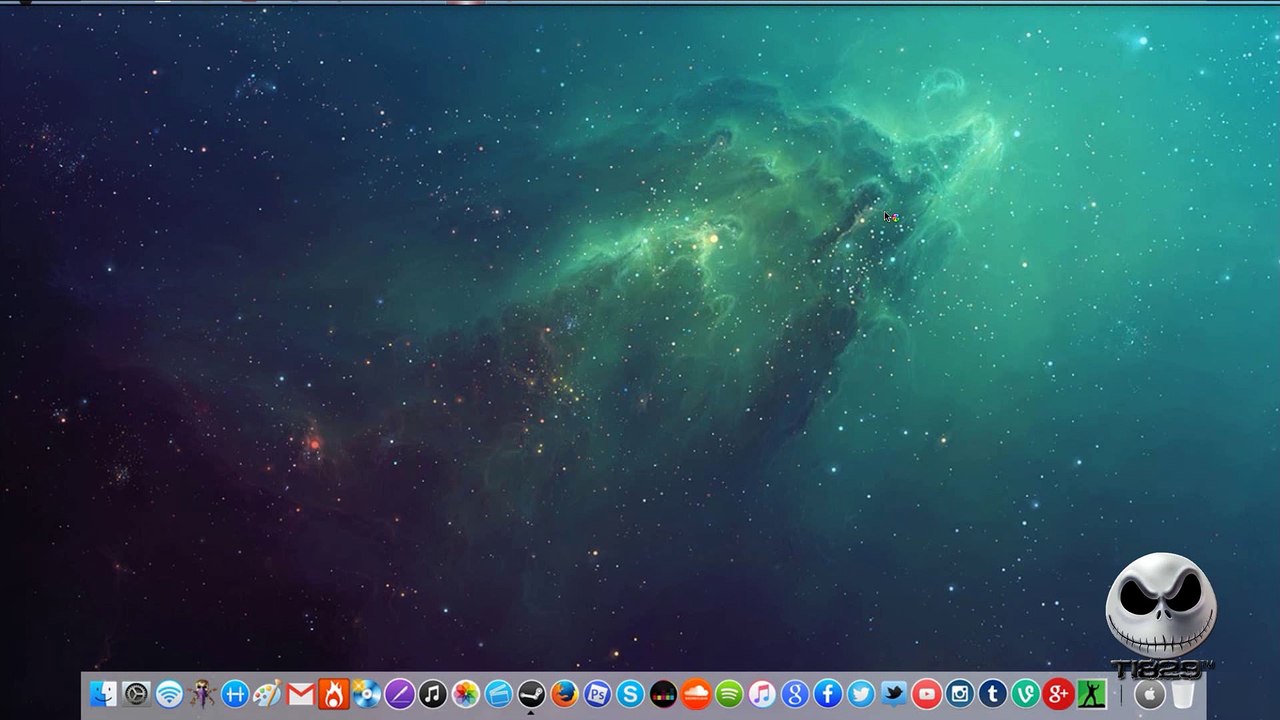Open Finder from the dock
This screenshot has width=1280, height=720.
point(103,693)
